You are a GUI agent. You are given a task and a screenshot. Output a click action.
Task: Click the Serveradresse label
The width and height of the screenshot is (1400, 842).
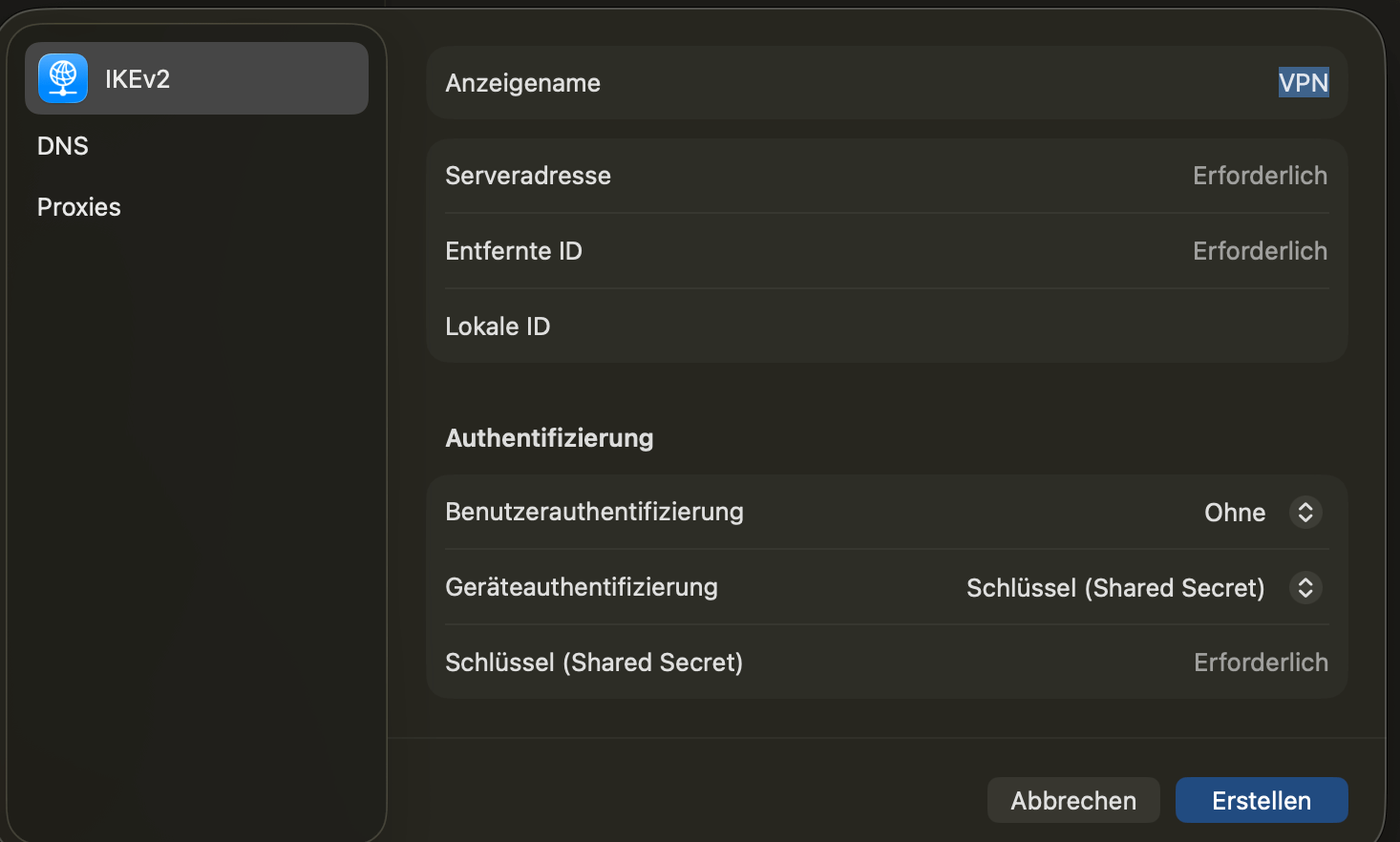527,176
